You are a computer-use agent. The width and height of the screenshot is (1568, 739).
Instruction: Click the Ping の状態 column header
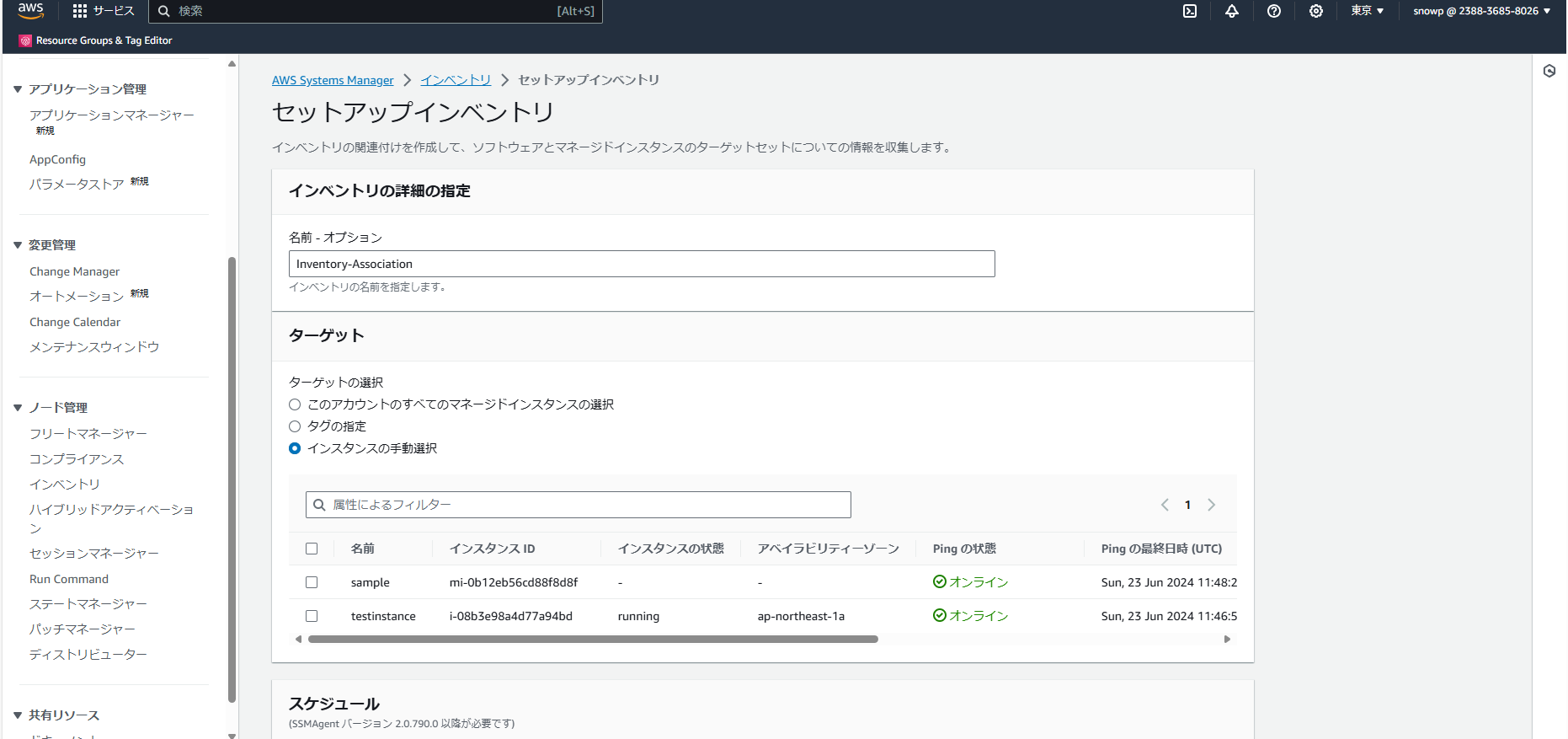(x=964, y=549)
